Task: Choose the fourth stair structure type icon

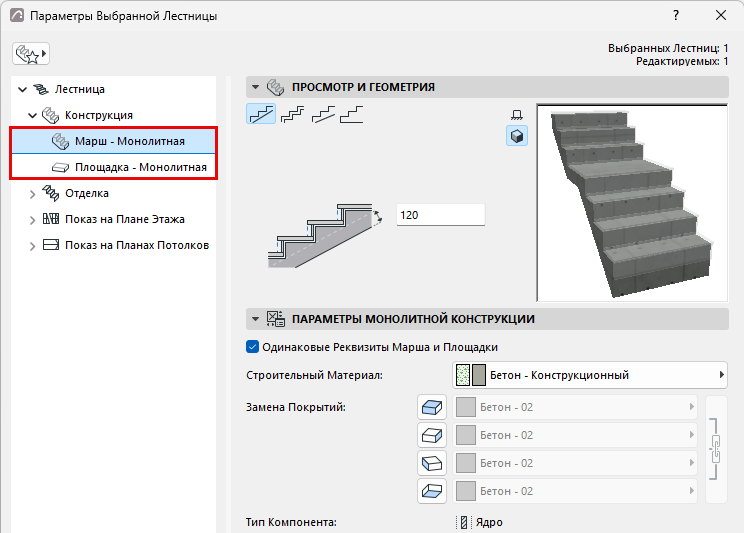Action: click(x=352, y=114)
